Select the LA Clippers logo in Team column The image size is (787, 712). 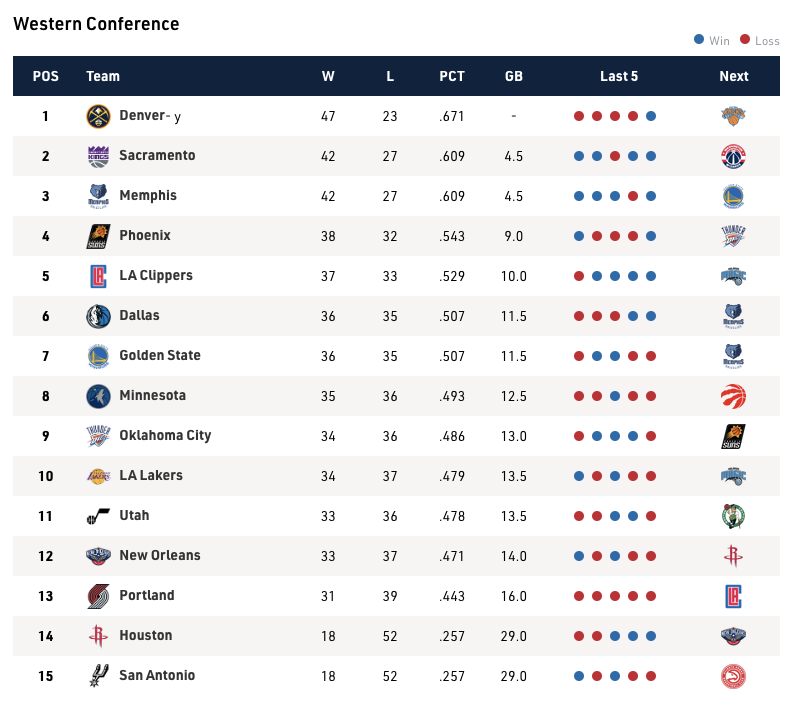click(98, 276)
